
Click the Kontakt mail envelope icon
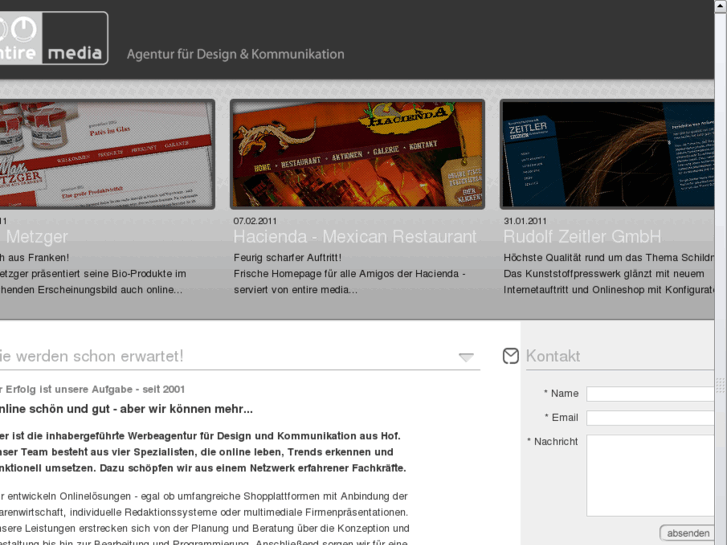510,356
